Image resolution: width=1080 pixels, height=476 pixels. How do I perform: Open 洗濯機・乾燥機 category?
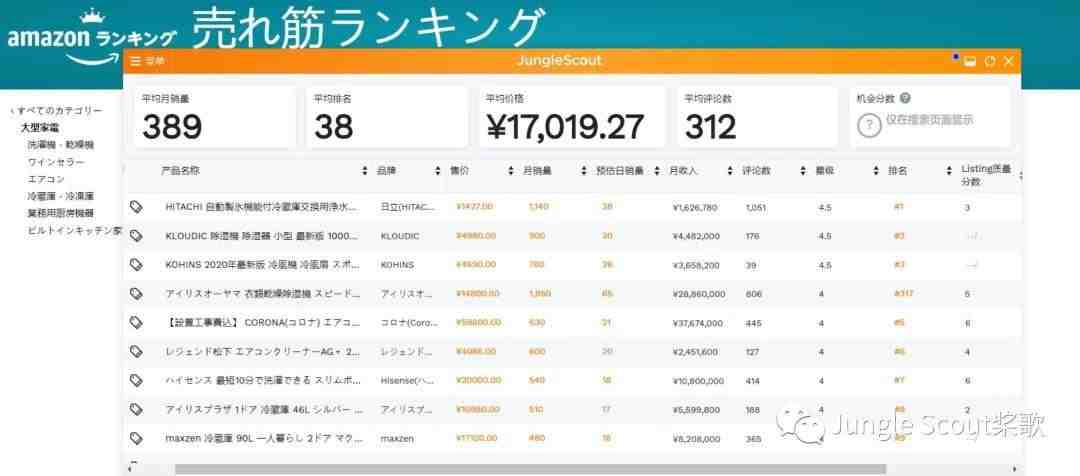click(61, 145)
